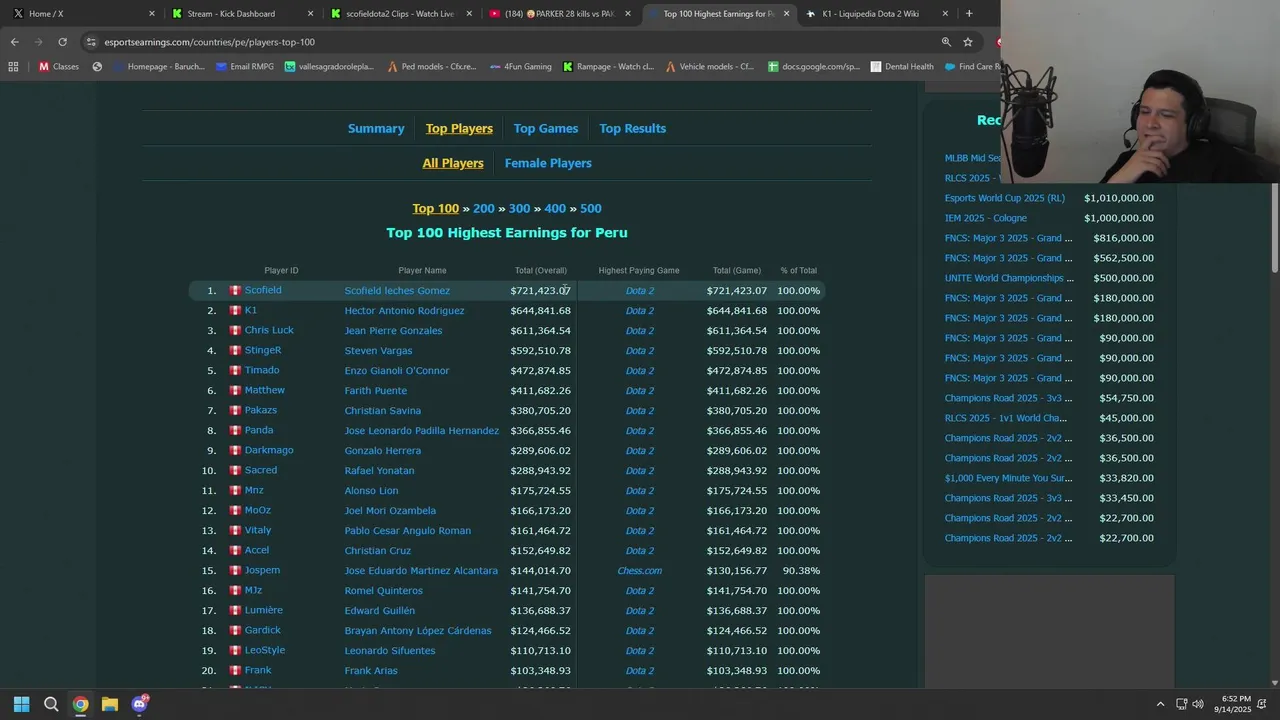1280x720 pixels.
Task: Close the K1 - Liquipedia Dota 2 Wiki tab
Action: [x=945, y=14]
